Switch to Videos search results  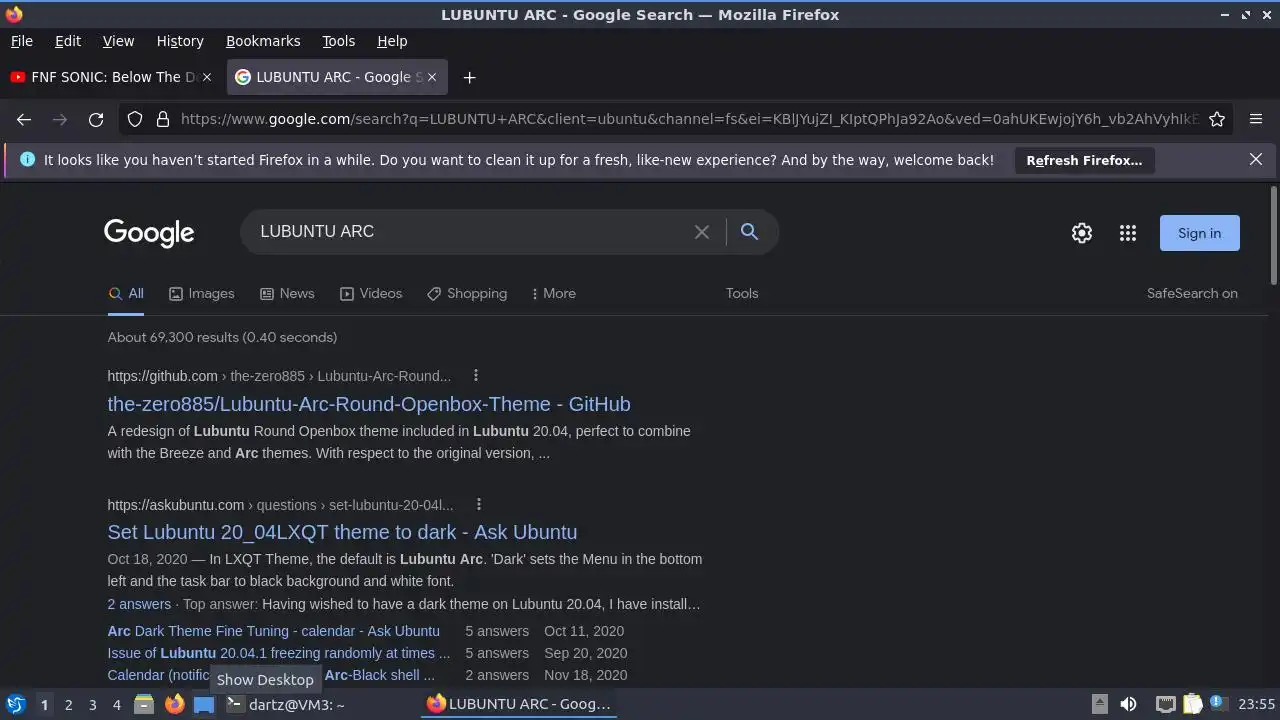[x=371, y=293]
